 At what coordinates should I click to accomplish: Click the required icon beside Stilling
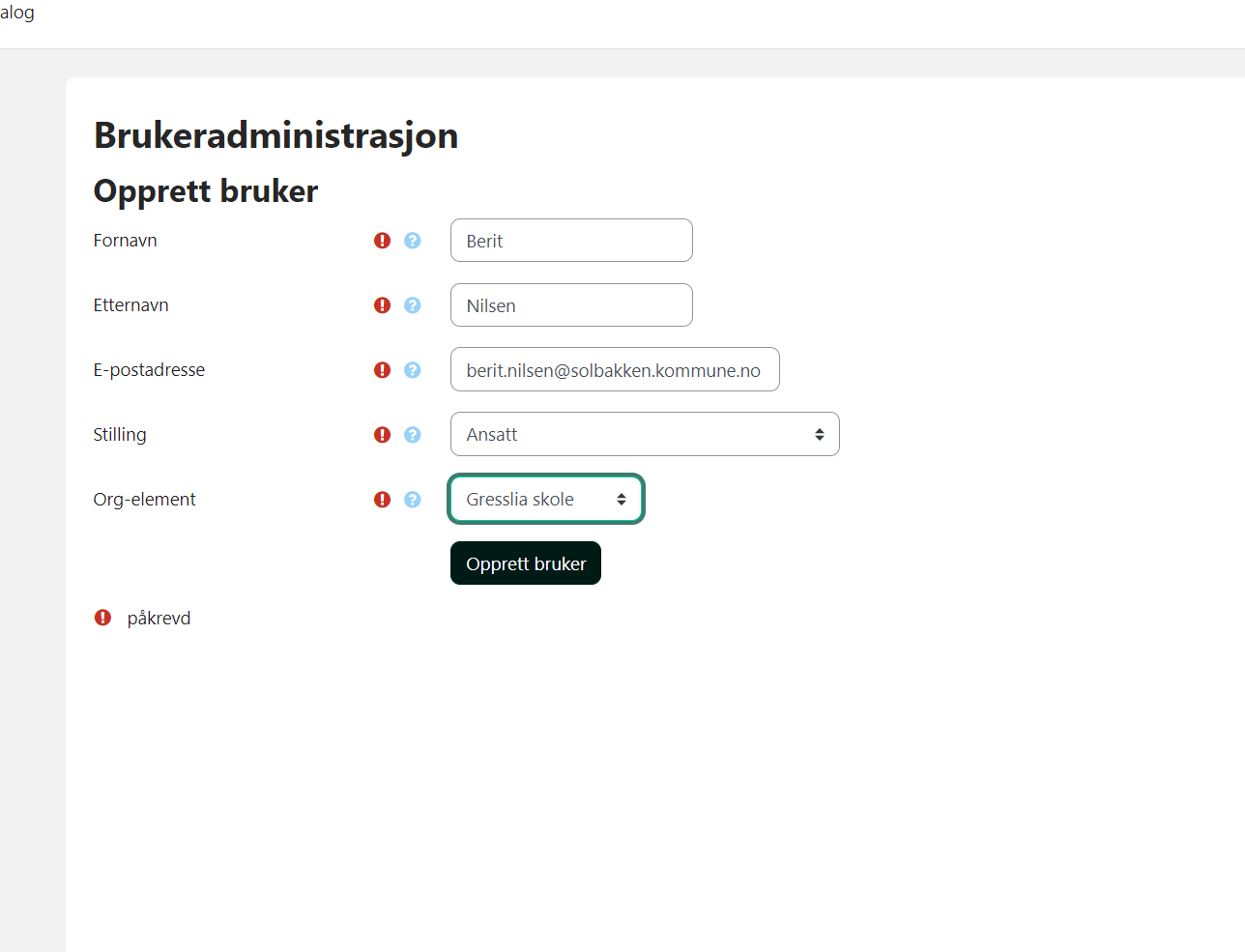383,435
